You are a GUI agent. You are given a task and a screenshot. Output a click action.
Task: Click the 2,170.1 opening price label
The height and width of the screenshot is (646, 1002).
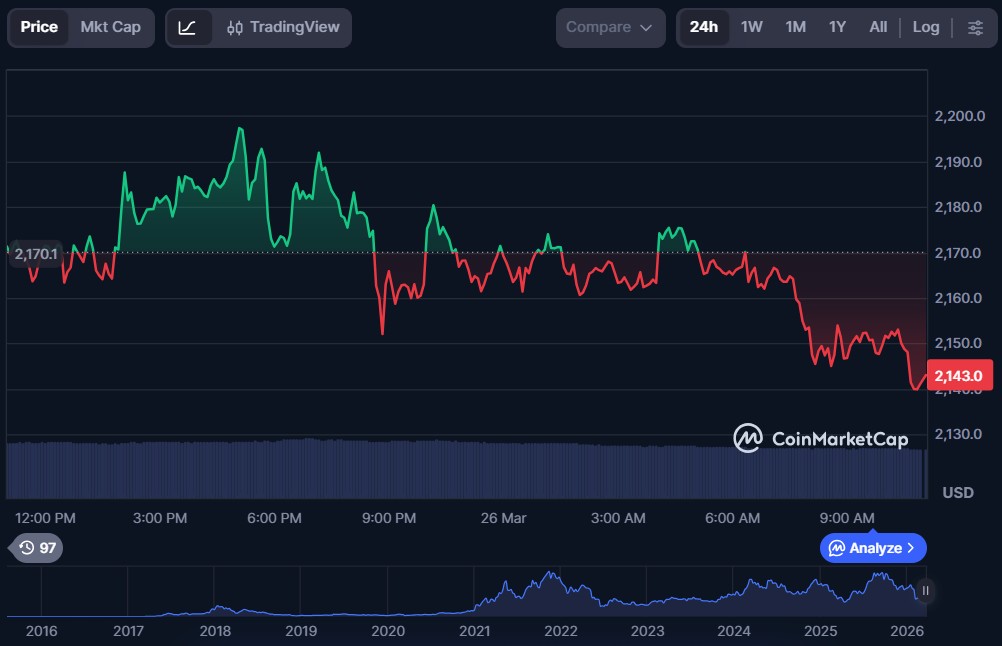37,255
